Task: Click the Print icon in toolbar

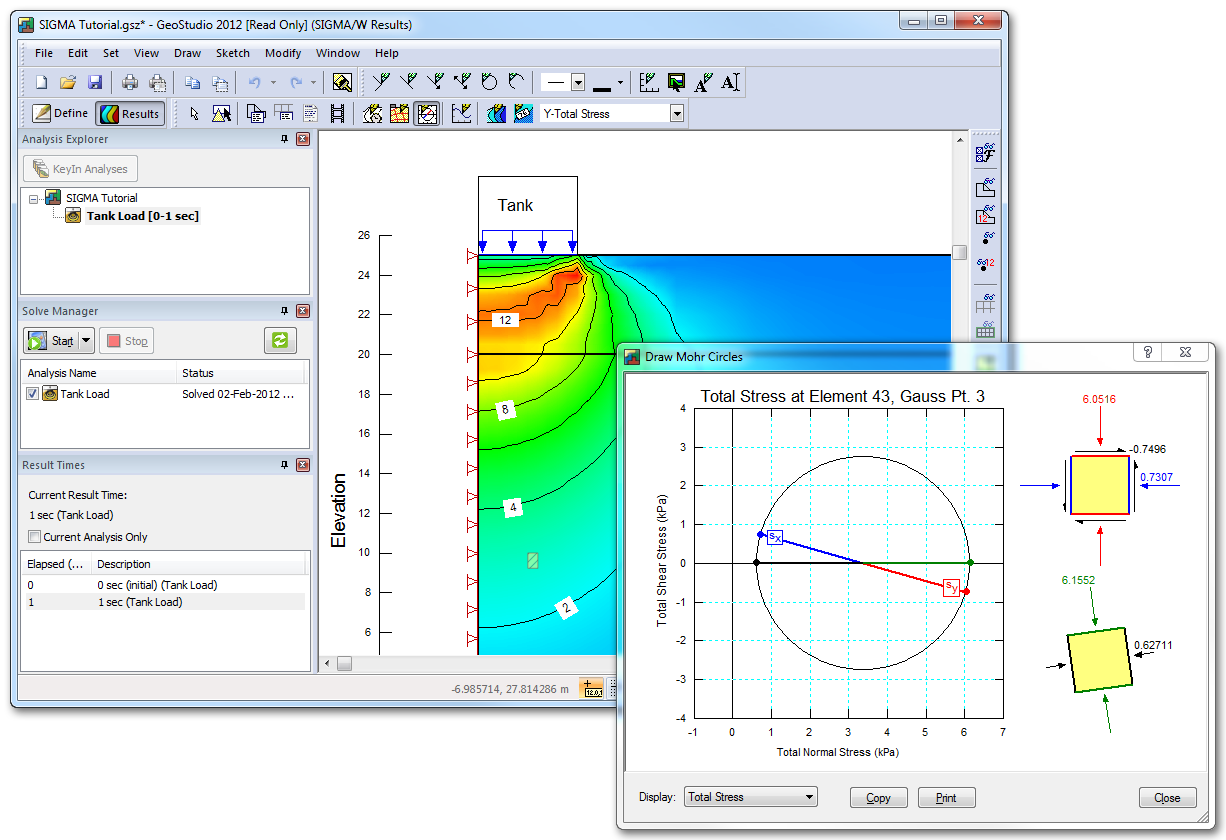Action: point(130,83)
